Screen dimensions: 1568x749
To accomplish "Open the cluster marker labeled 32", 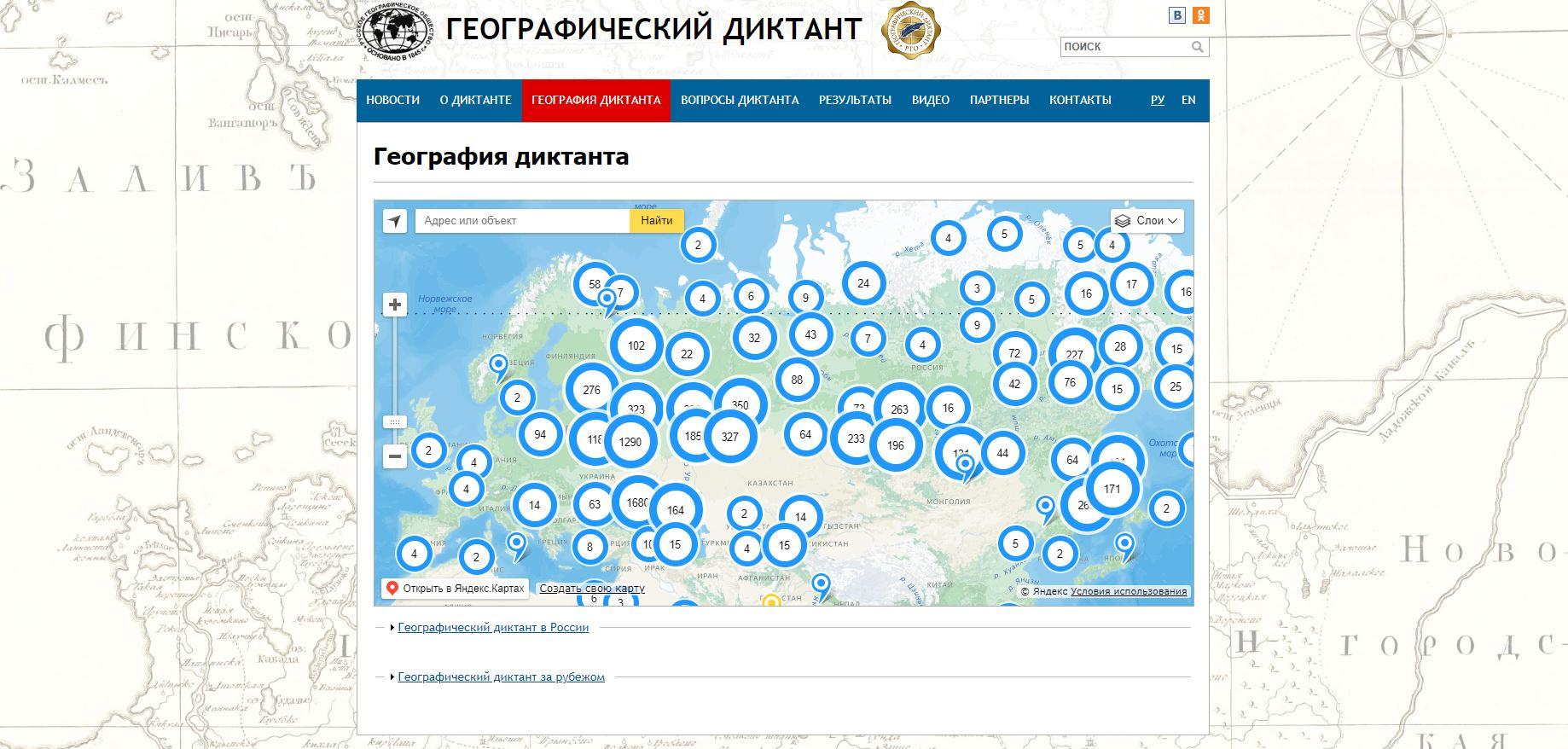I will pos(754,338).
